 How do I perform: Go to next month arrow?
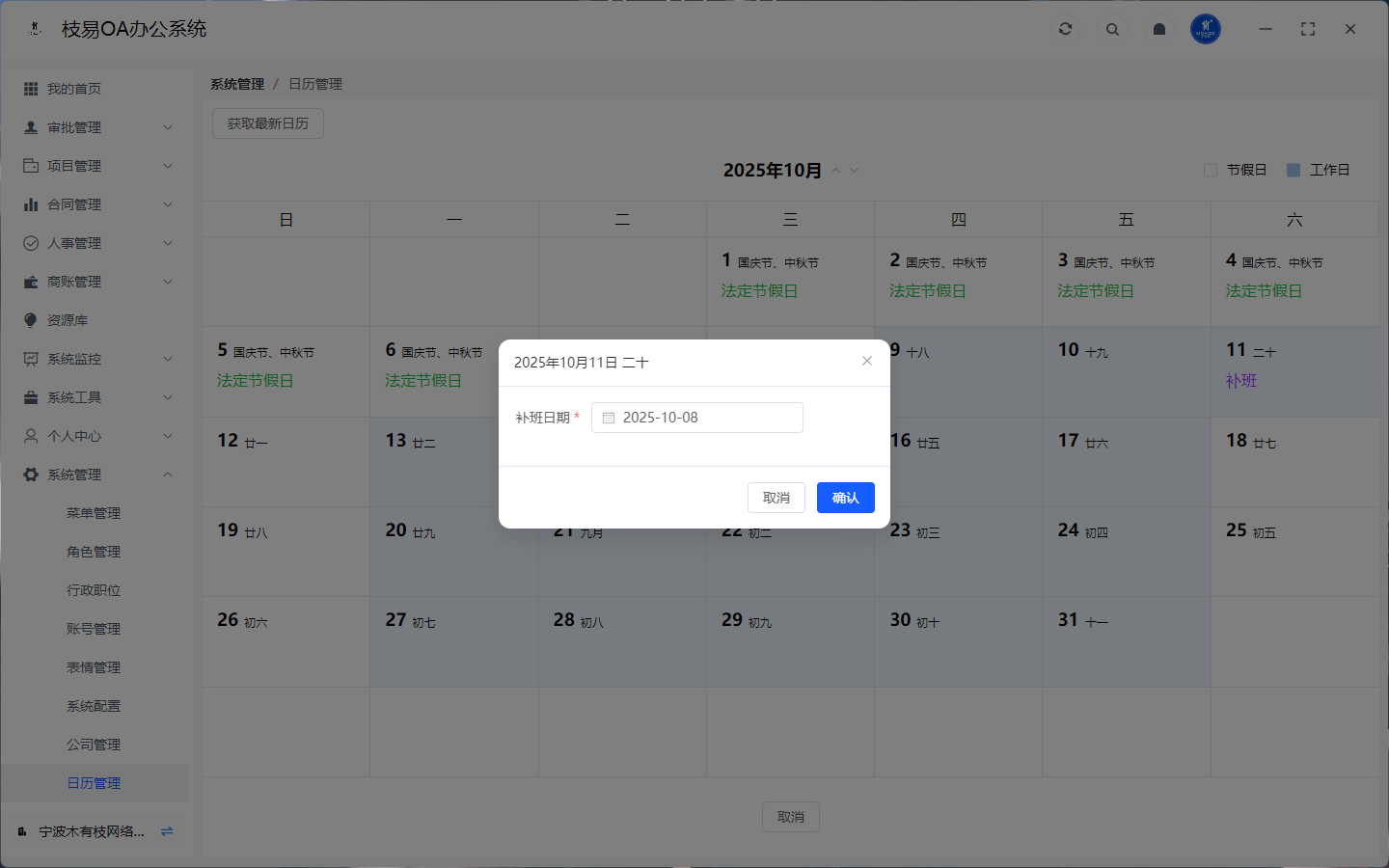click(x=854, y=171)
